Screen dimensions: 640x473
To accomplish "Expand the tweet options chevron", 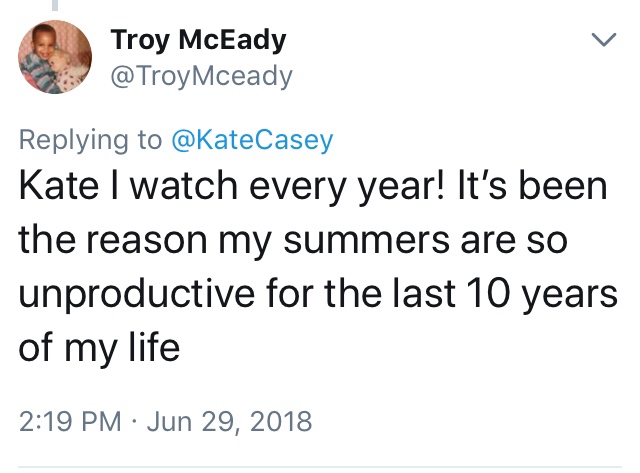I will pyautogui.click(x=602, y=41).
